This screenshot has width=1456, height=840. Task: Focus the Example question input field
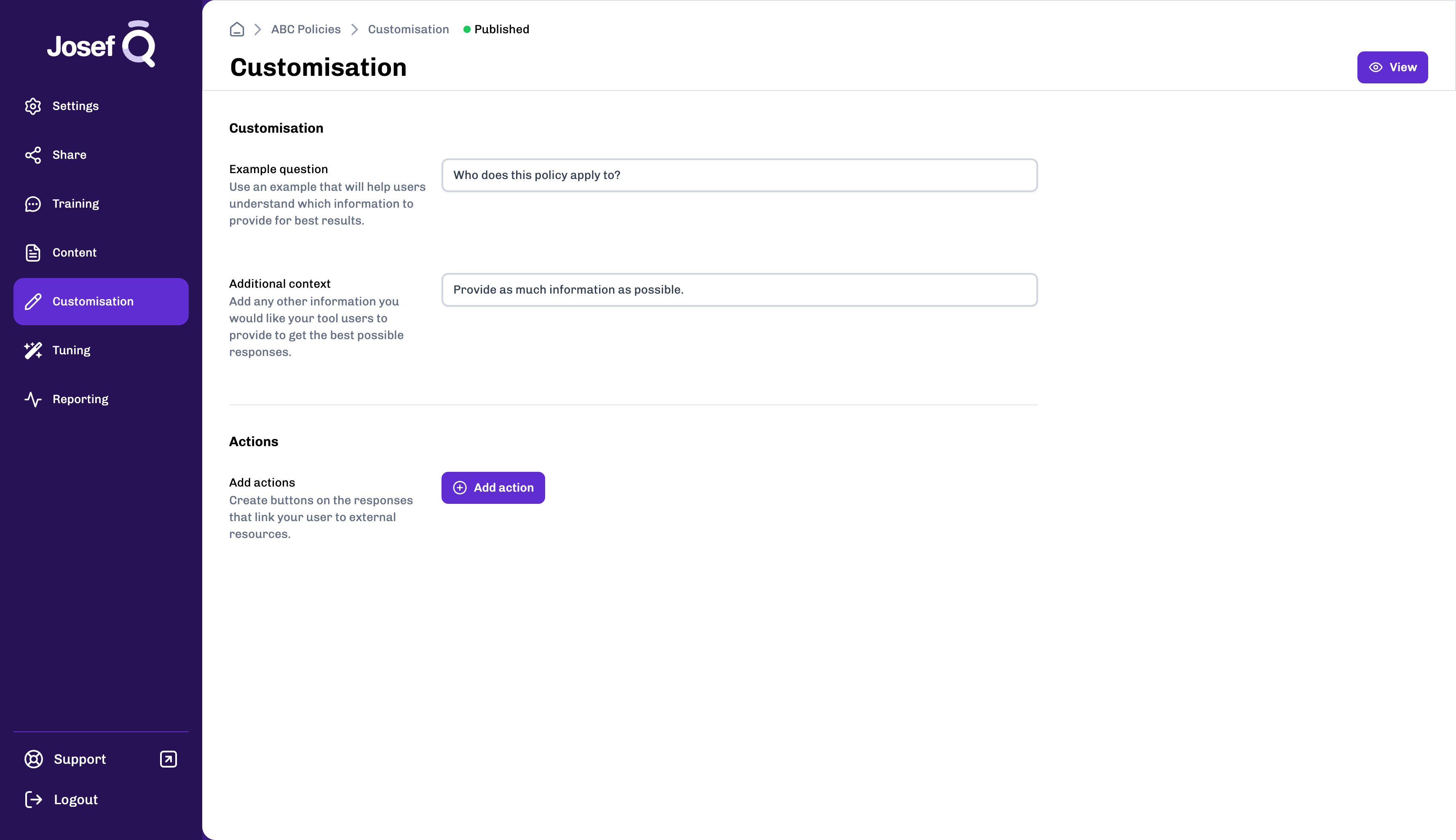[739, 175]
